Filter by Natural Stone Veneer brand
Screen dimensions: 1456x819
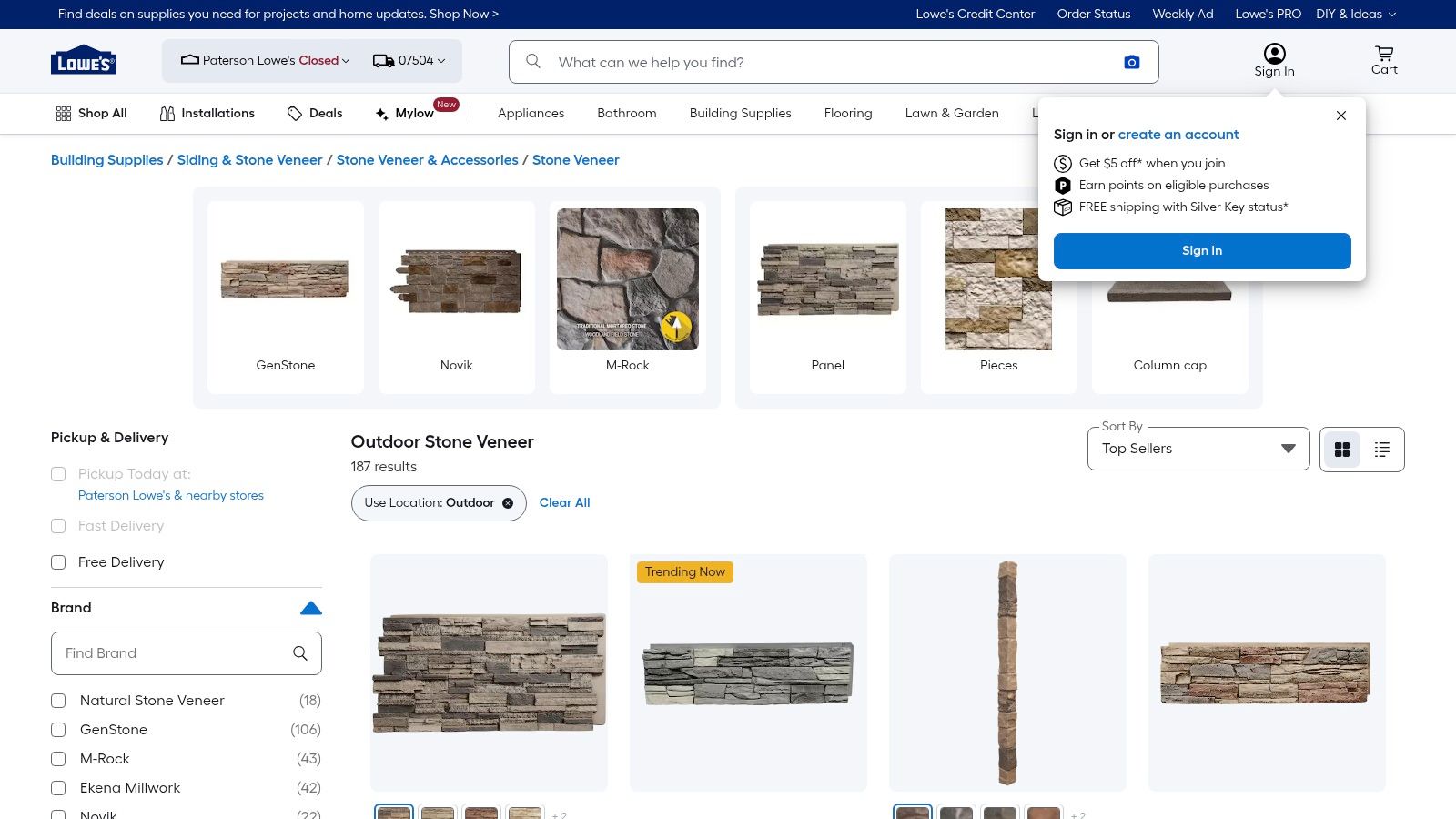pos(58,701)
